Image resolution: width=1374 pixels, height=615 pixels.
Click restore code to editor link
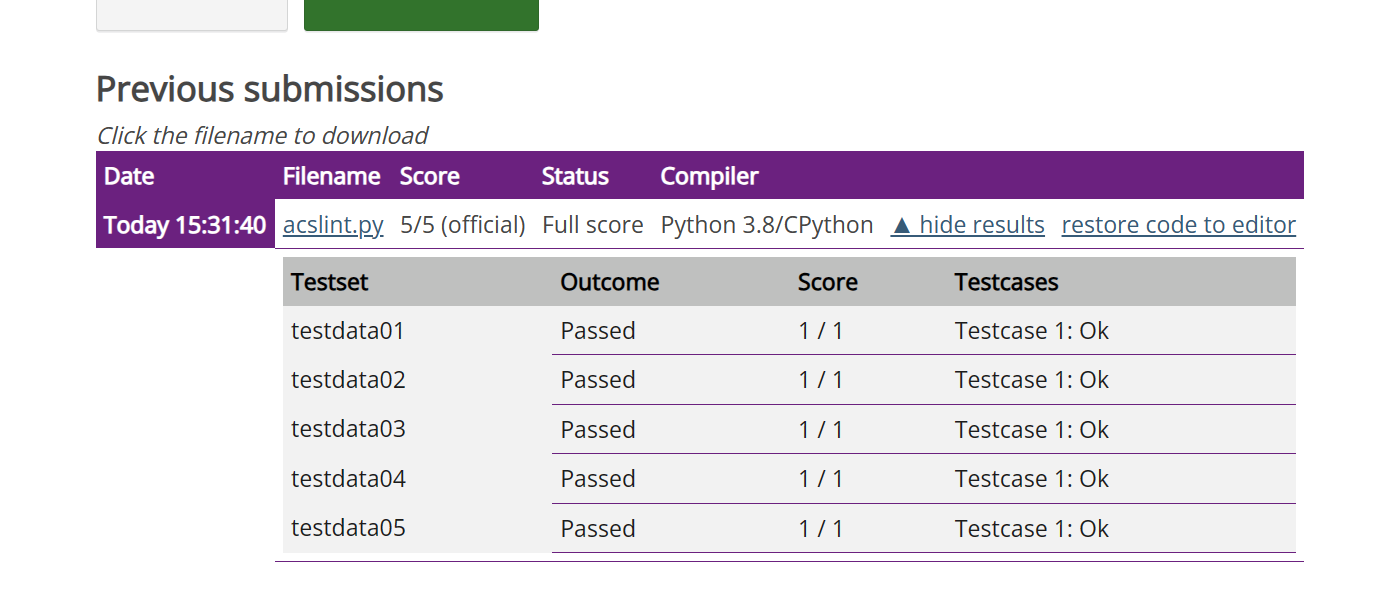tap(1178, 225)
